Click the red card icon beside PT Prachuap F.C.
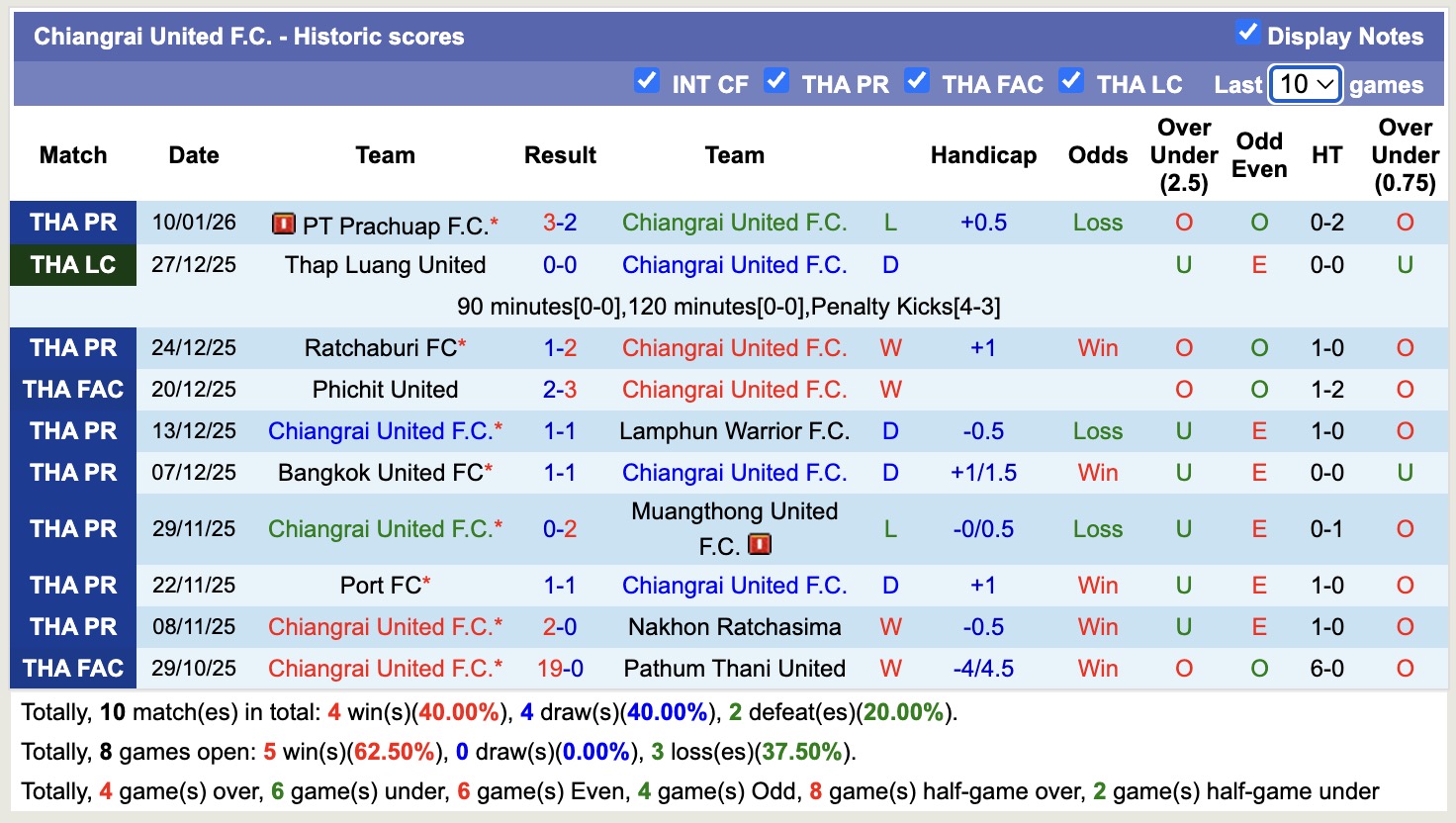The width and height of the screenshot is (1456, 823). (x=283, y=224)
